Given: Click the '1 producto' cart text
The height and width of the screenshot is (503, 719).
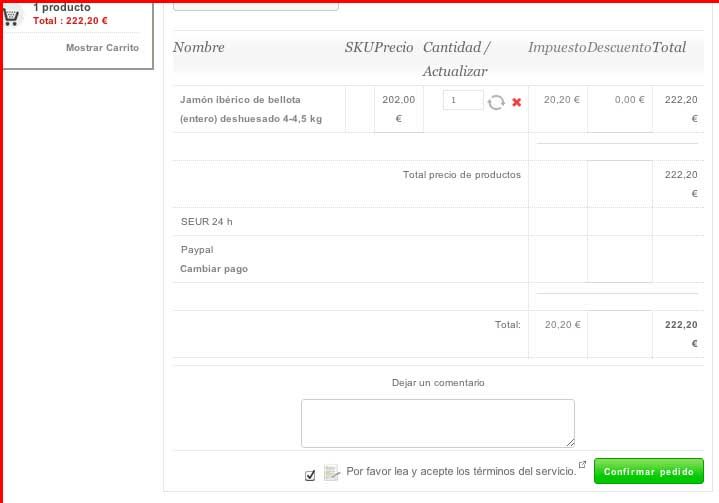Looking at the screenshot, I should (x=61, y=7).
